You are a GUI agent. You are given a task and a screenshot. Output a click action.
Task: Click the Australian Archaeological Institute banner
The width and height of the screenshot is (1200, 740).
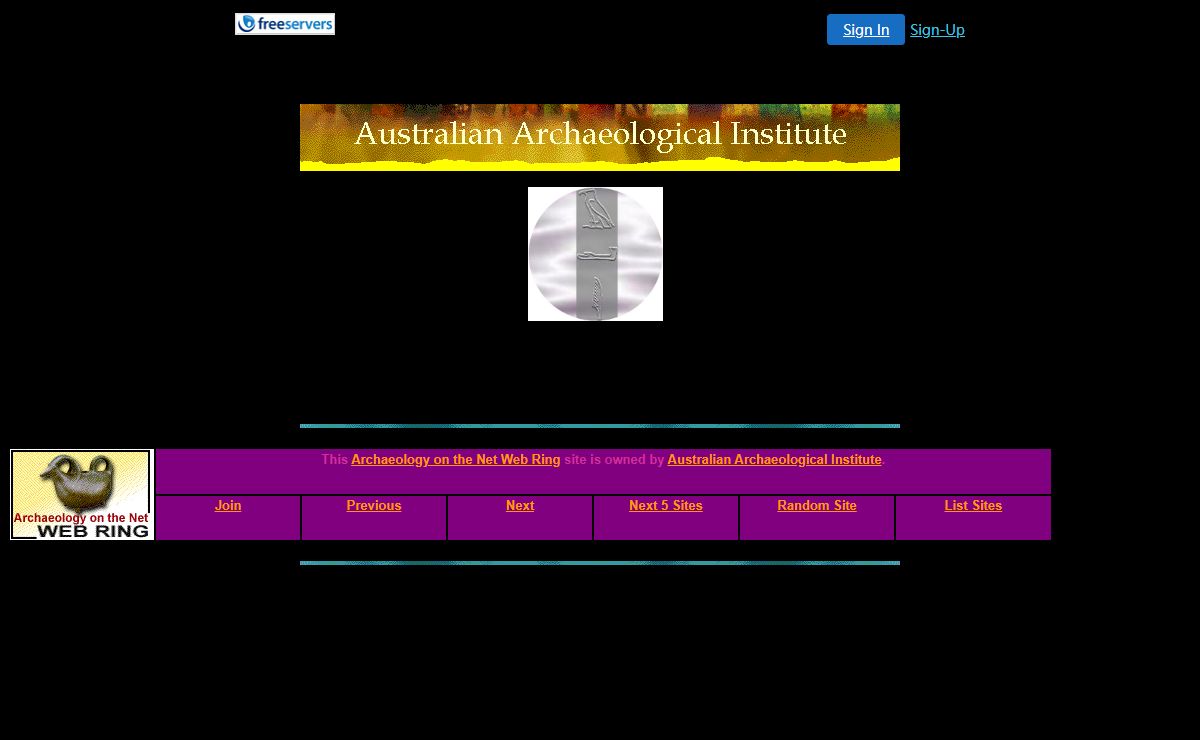[600, 137]
